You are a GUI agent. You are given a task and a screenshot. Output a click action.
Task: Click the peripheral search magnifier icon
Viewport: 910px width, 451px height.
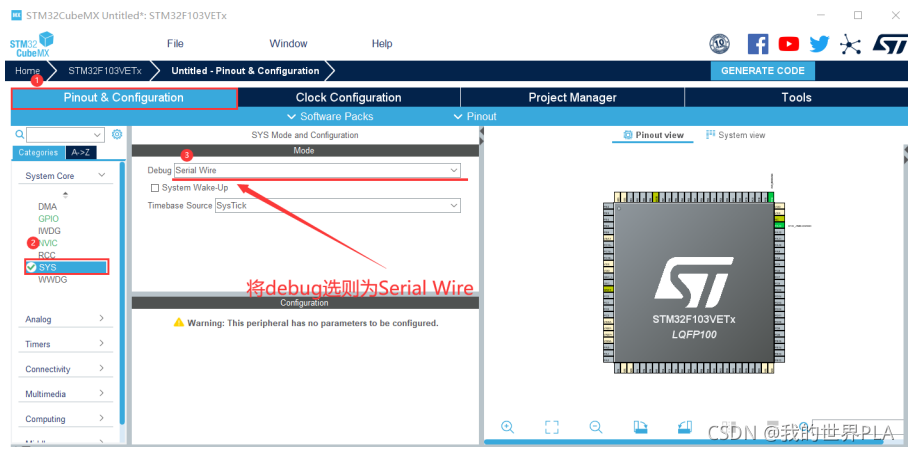point(20,135)
